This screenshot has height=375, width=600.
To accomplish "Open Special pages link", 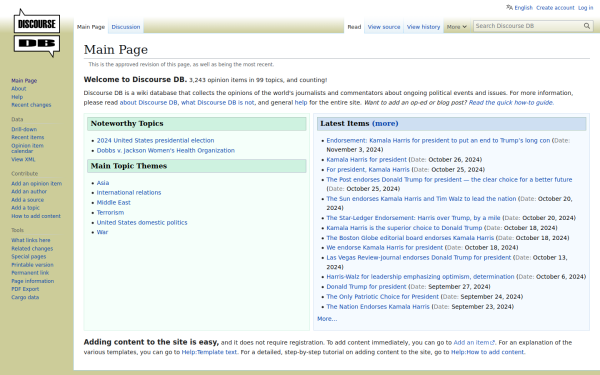I will point(29,256).
